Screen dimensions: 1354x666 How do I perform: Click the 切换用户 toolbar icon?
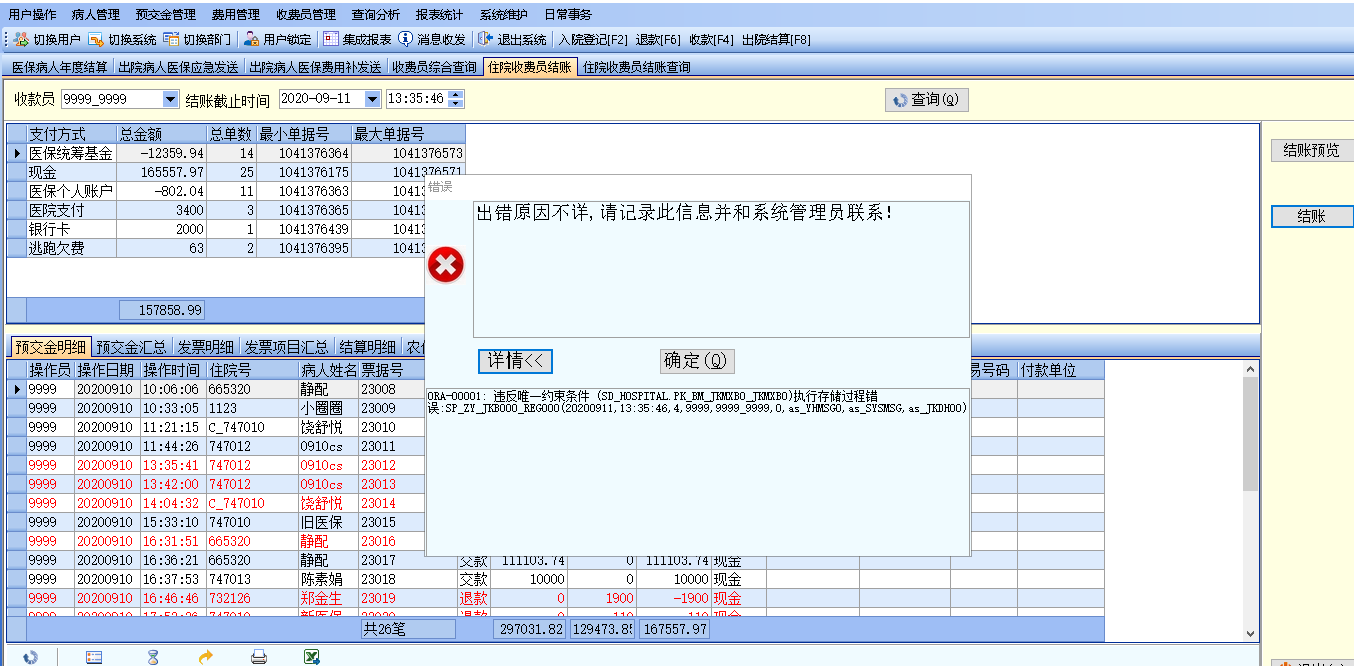click(20, 40)
